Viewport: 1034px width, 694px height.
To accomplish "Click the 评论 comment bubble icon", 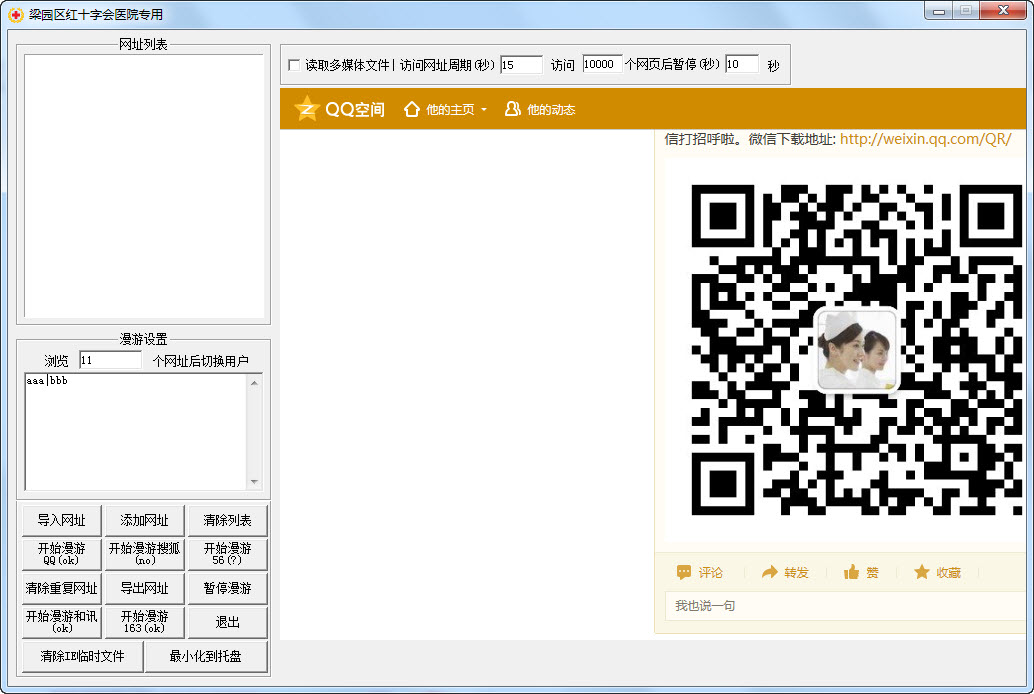I will coord(684,572).
